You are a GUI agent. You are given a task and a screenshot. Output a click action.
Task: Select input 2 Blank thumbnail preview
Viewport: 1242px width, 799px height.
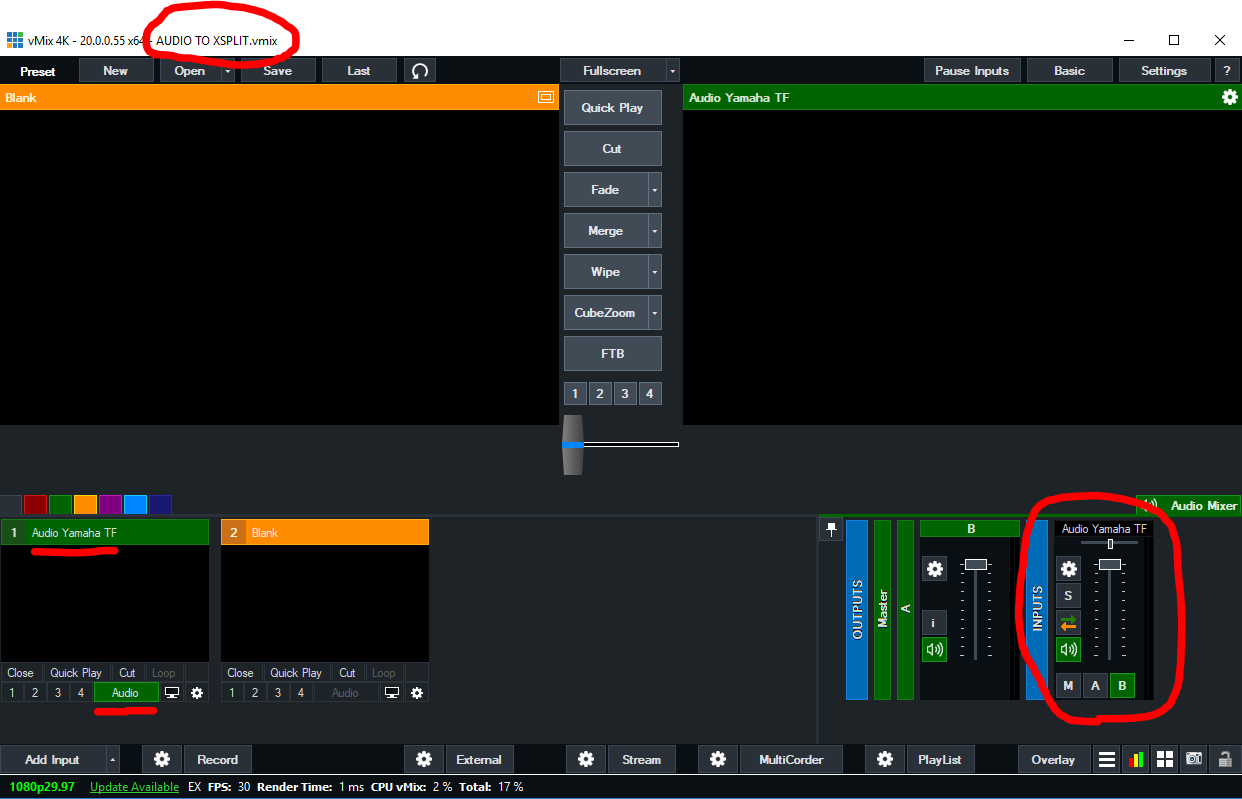tap(325, 604)
